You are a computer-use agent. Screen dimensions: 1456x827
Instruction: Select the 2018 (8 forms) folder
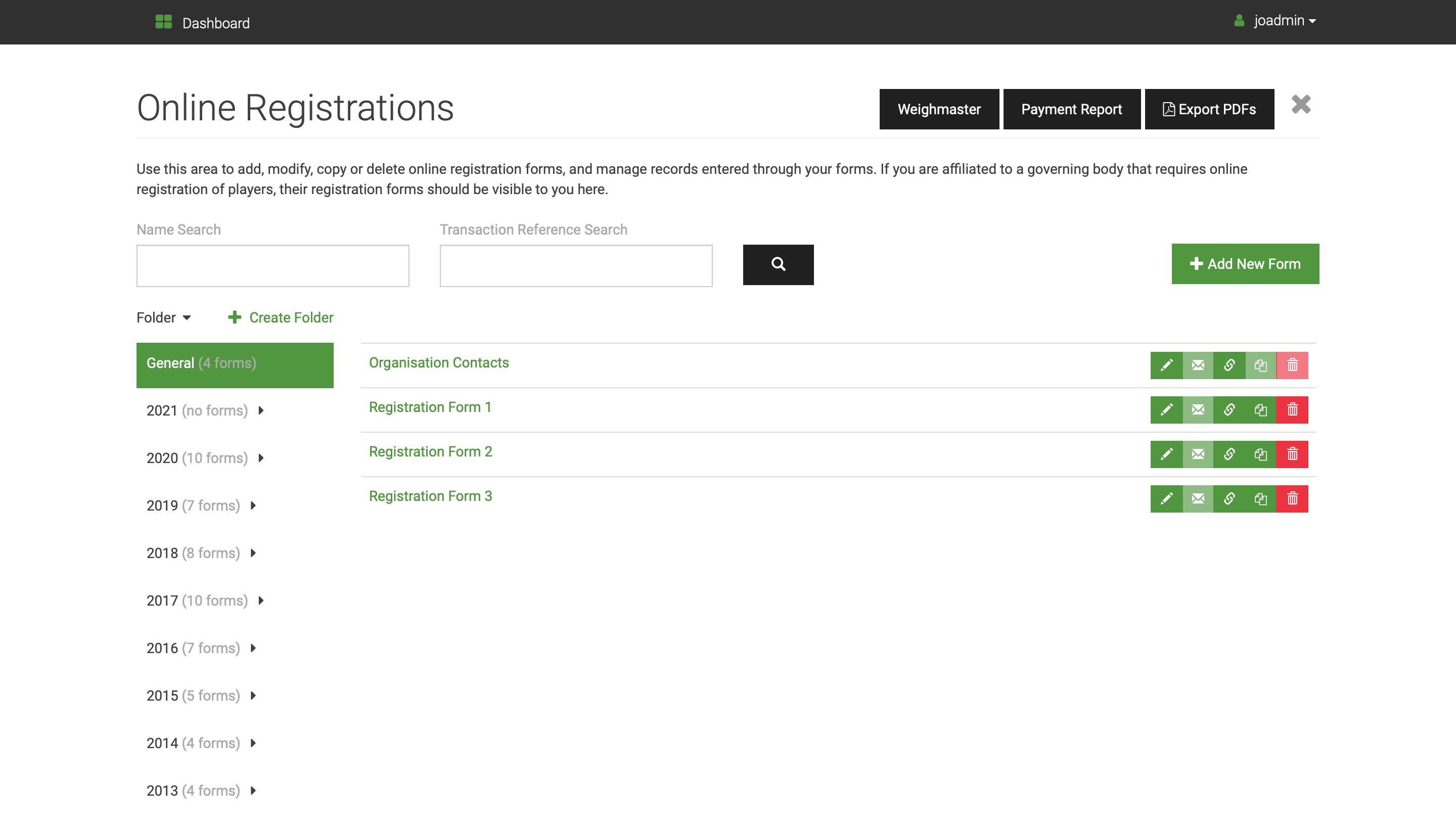pyautogui.click(x=193, y=553)
